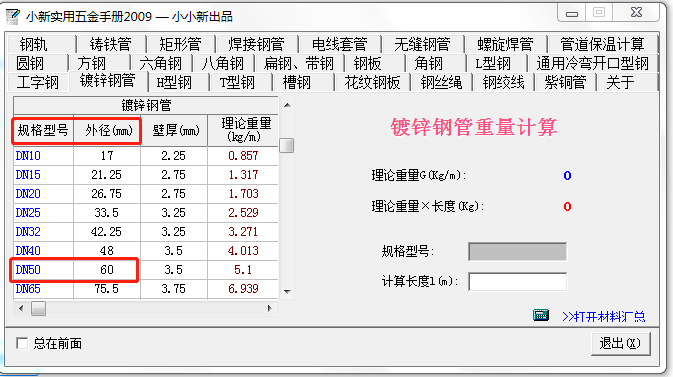Open the T型钢 tab
Image resolution: width=673 pixels, height=377 pixels.
click(x=240, y=82)
